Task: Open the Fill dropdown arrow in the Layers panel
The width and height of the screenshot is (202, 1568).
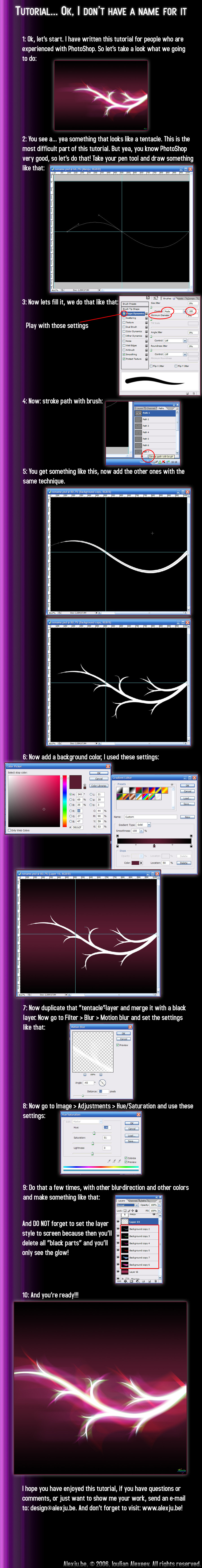Action: (x=159, y=1211)
